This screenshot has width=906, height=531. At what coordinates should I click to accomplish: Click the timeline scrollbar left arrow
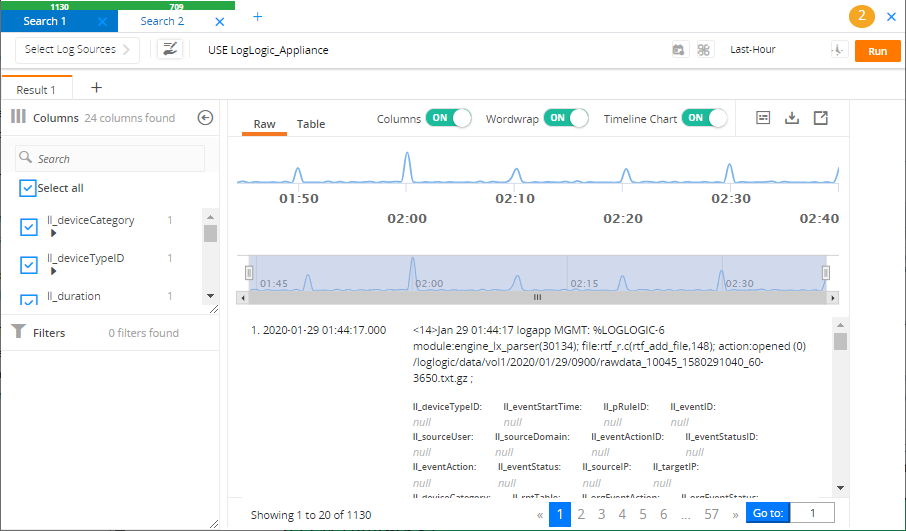click(x=243, y=298)
